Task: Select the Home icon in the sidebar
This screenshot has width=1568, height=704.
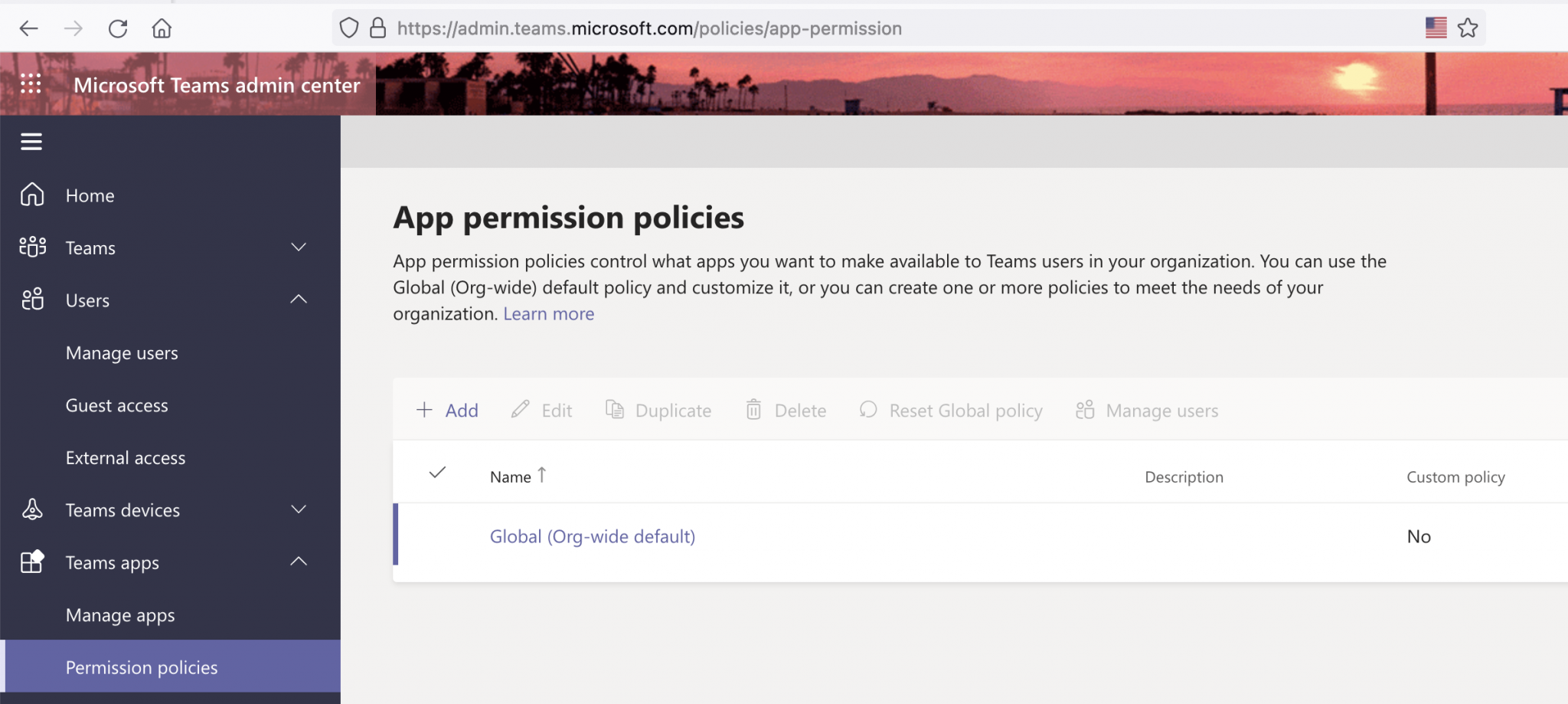Action: 31,195
